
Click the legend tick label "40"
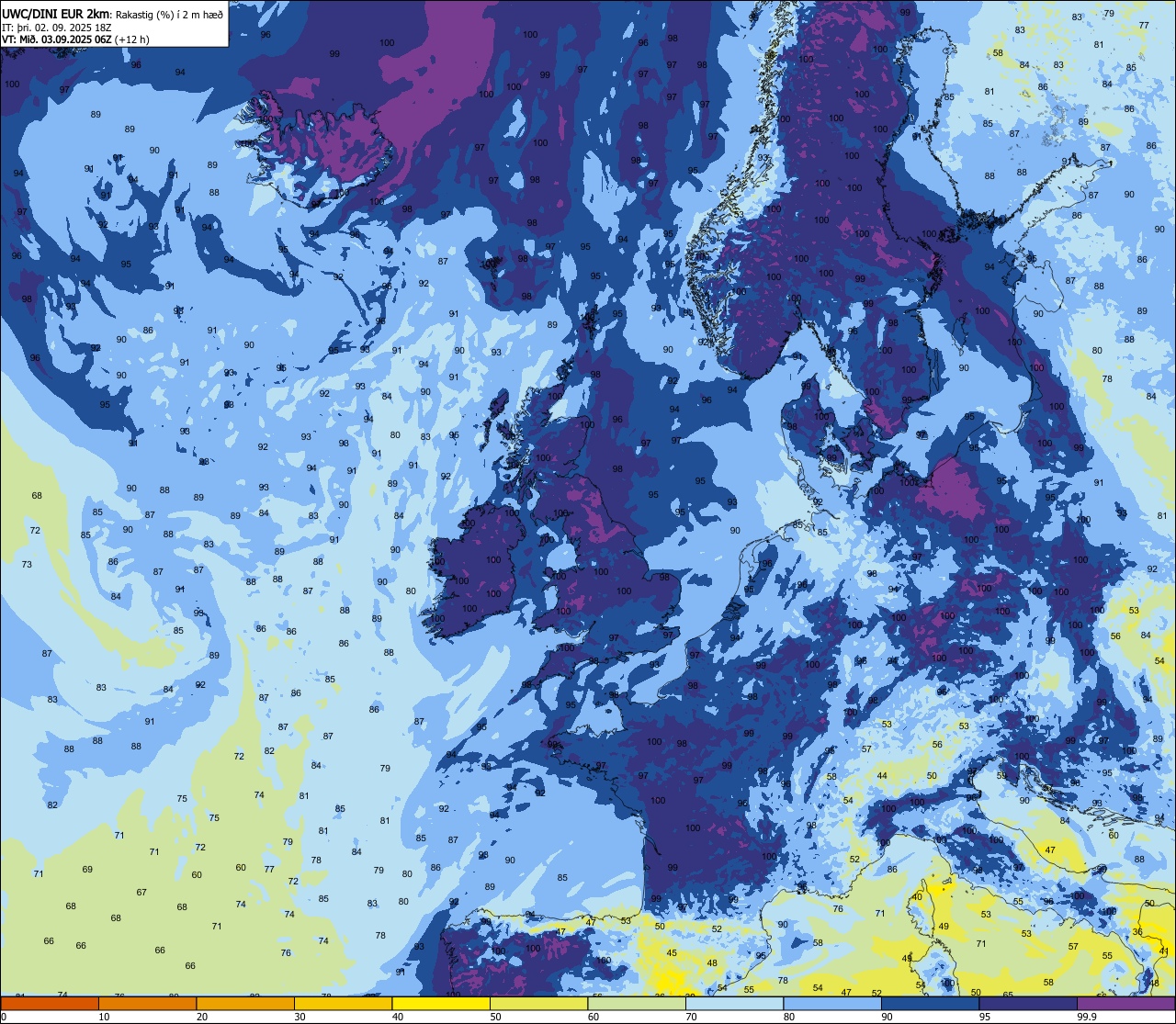coord(398,1017)
